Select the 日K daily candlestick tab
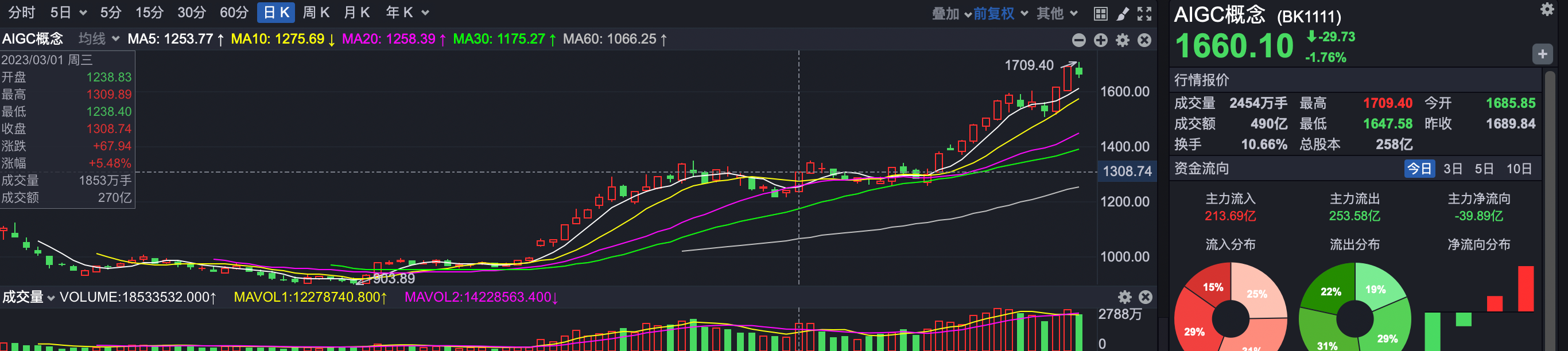The width and height of the screenshot is (1568, 351). pyautogui.click(x=276, y=13)
